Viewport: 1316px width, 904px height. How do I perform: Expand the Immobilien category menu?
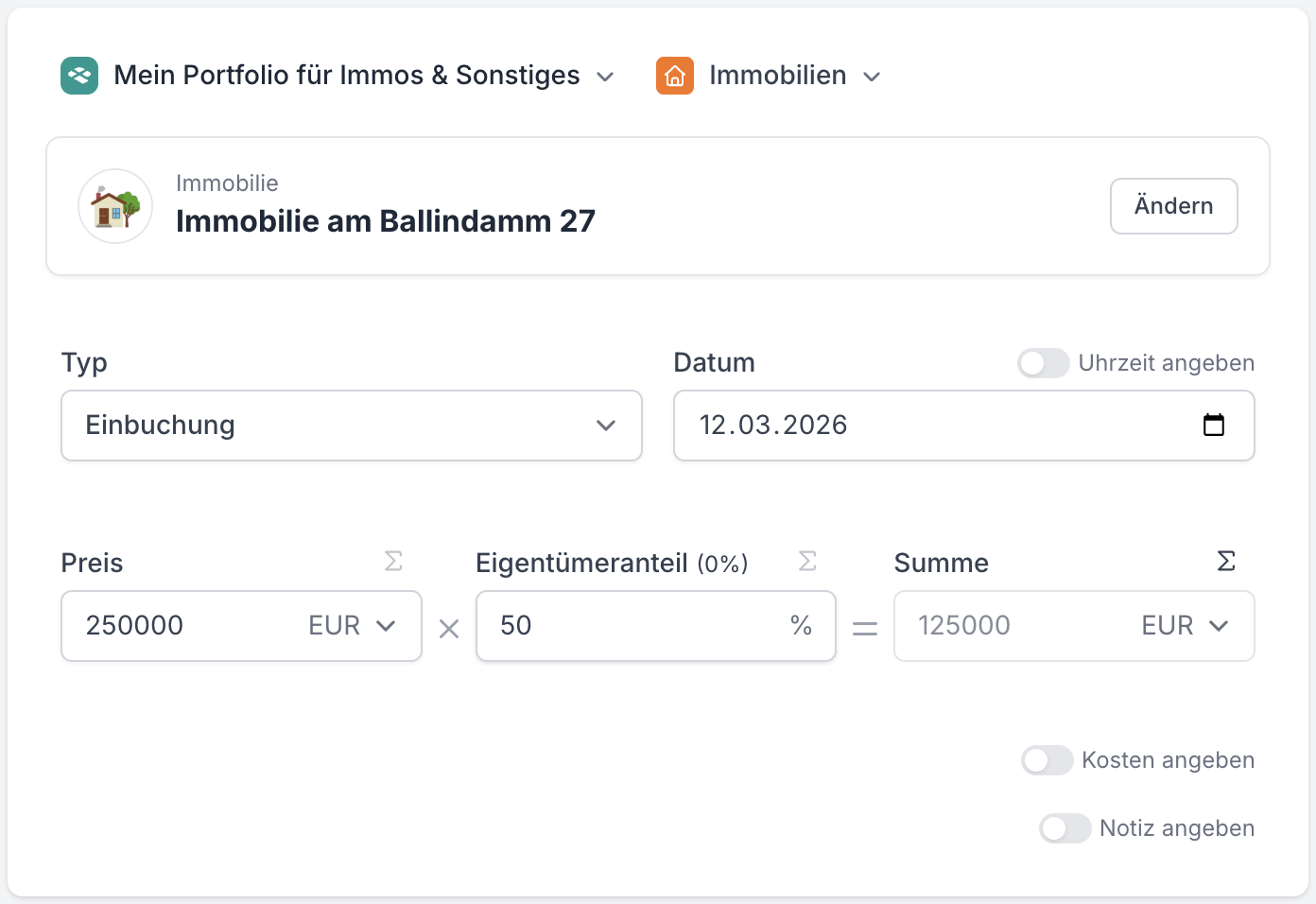pyautogui.click(x=872, y=77)
